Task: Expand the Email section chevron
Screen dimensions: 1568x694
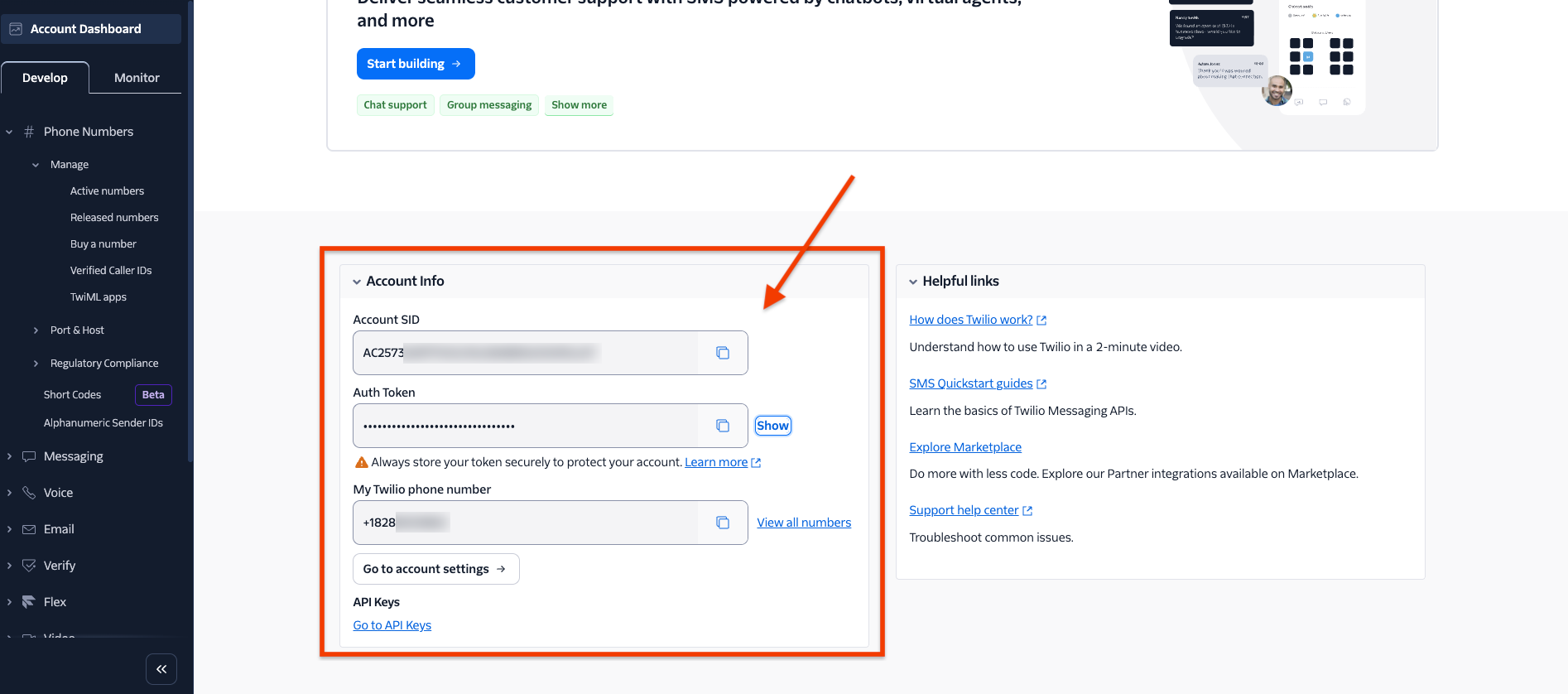Action: (9, 529)
